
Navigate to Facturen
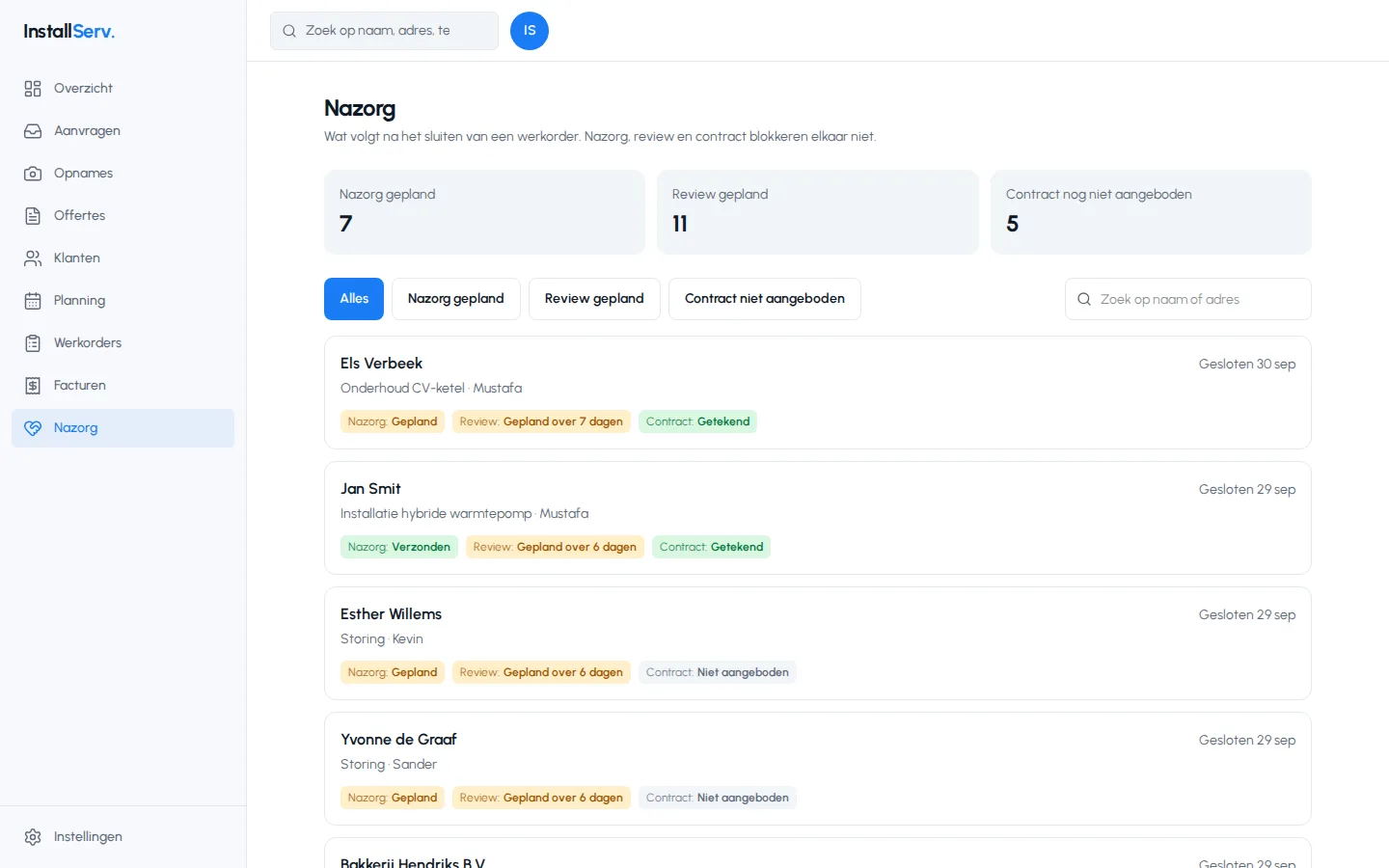[123, 386]
